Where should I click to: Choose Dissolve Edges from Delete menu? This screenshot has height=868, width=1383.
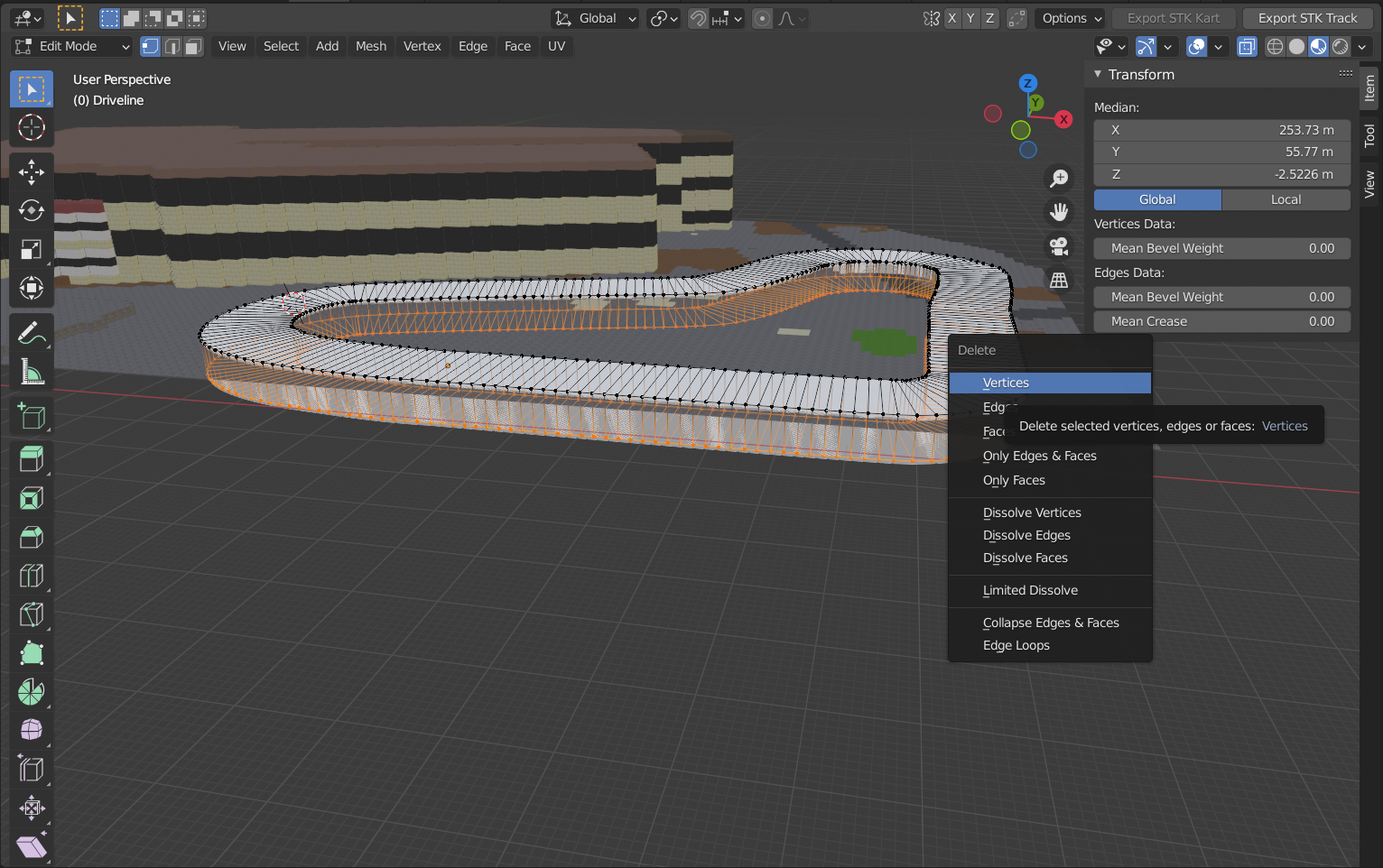click(1026, 535)
